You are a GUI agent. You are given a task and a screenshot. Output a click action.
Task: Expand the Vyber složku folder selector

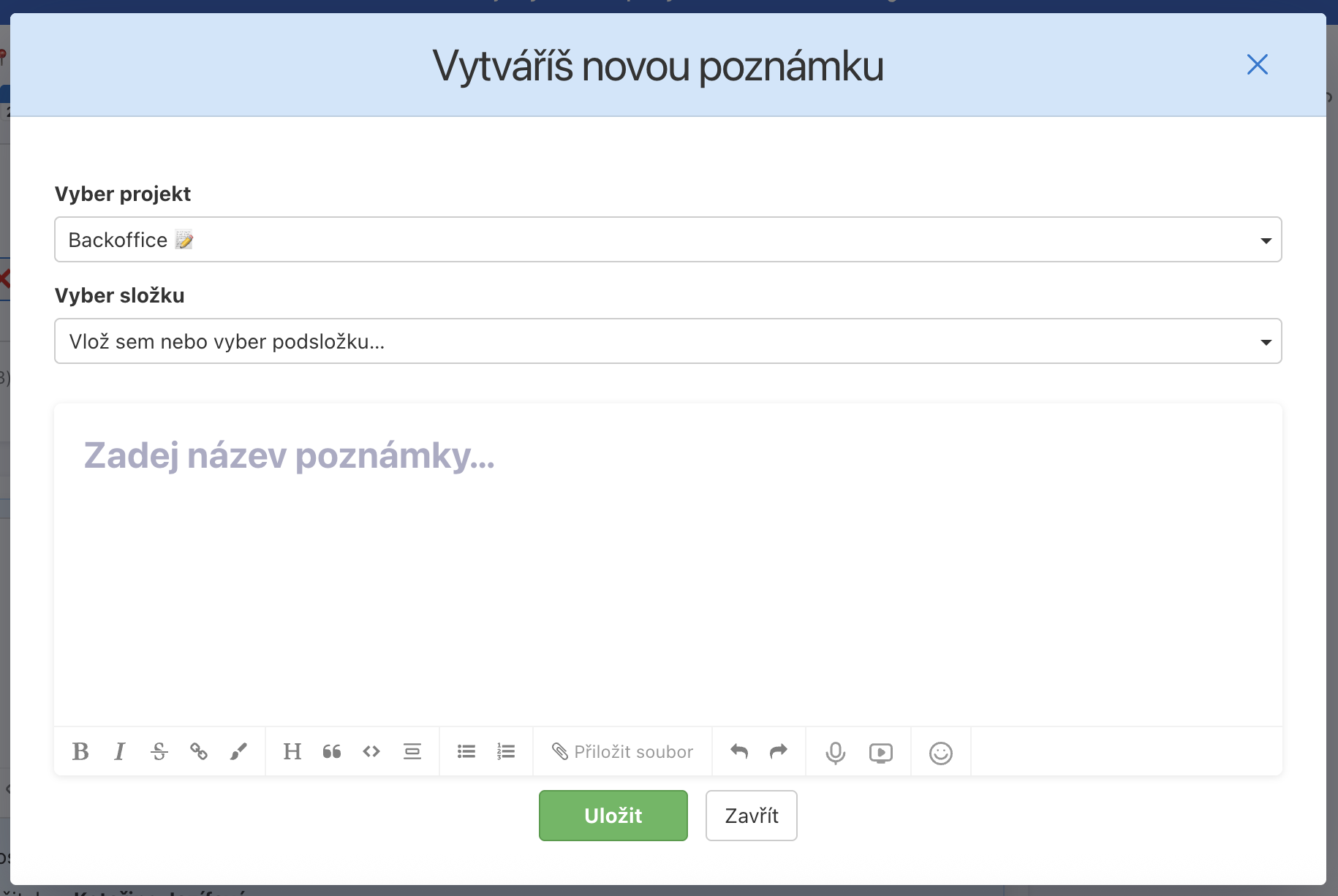pos(668,341)
